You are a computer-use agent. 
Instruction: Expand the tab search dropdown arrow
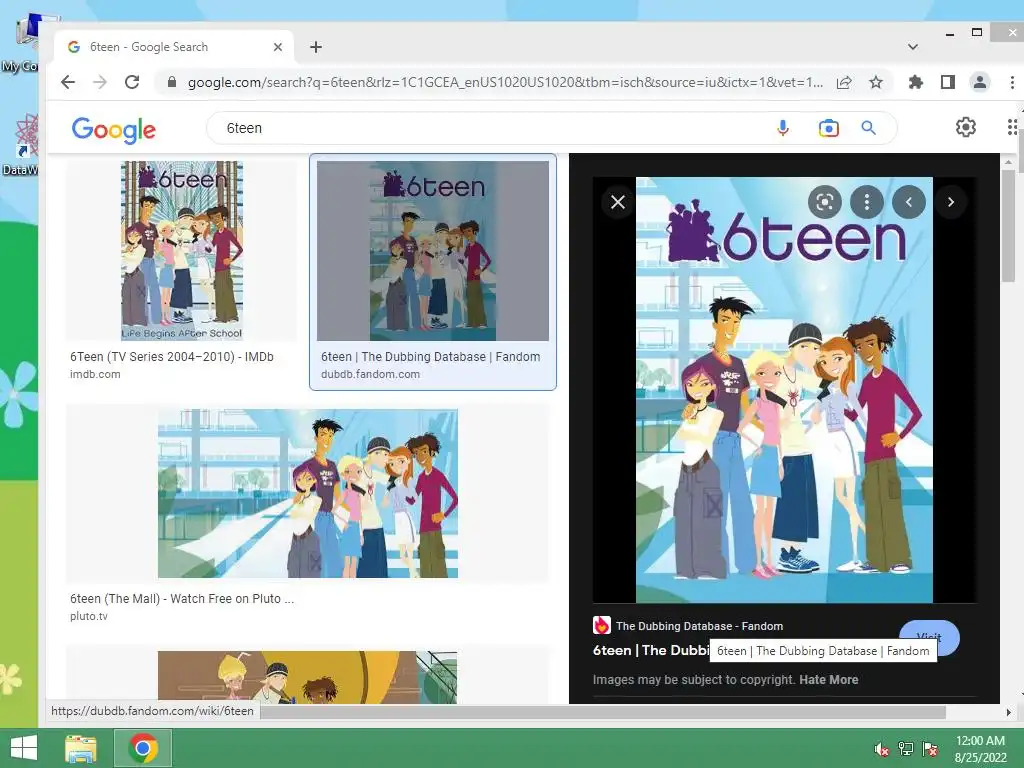tap(913, 47)
